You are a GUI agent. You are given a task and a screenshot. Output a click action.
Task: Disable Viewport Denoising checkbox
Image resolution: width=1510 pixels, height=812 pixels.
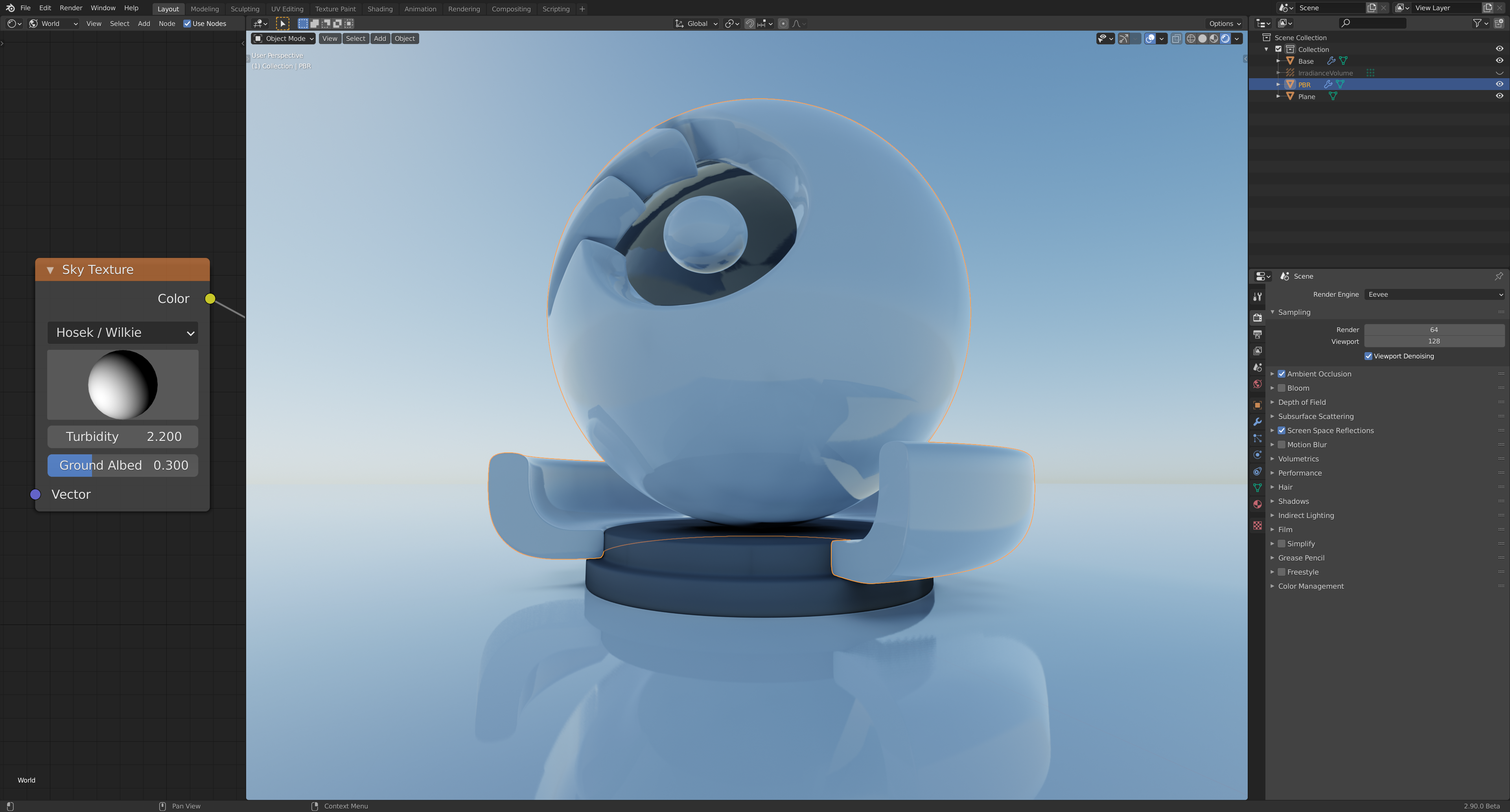click(x=1368, y=356)
